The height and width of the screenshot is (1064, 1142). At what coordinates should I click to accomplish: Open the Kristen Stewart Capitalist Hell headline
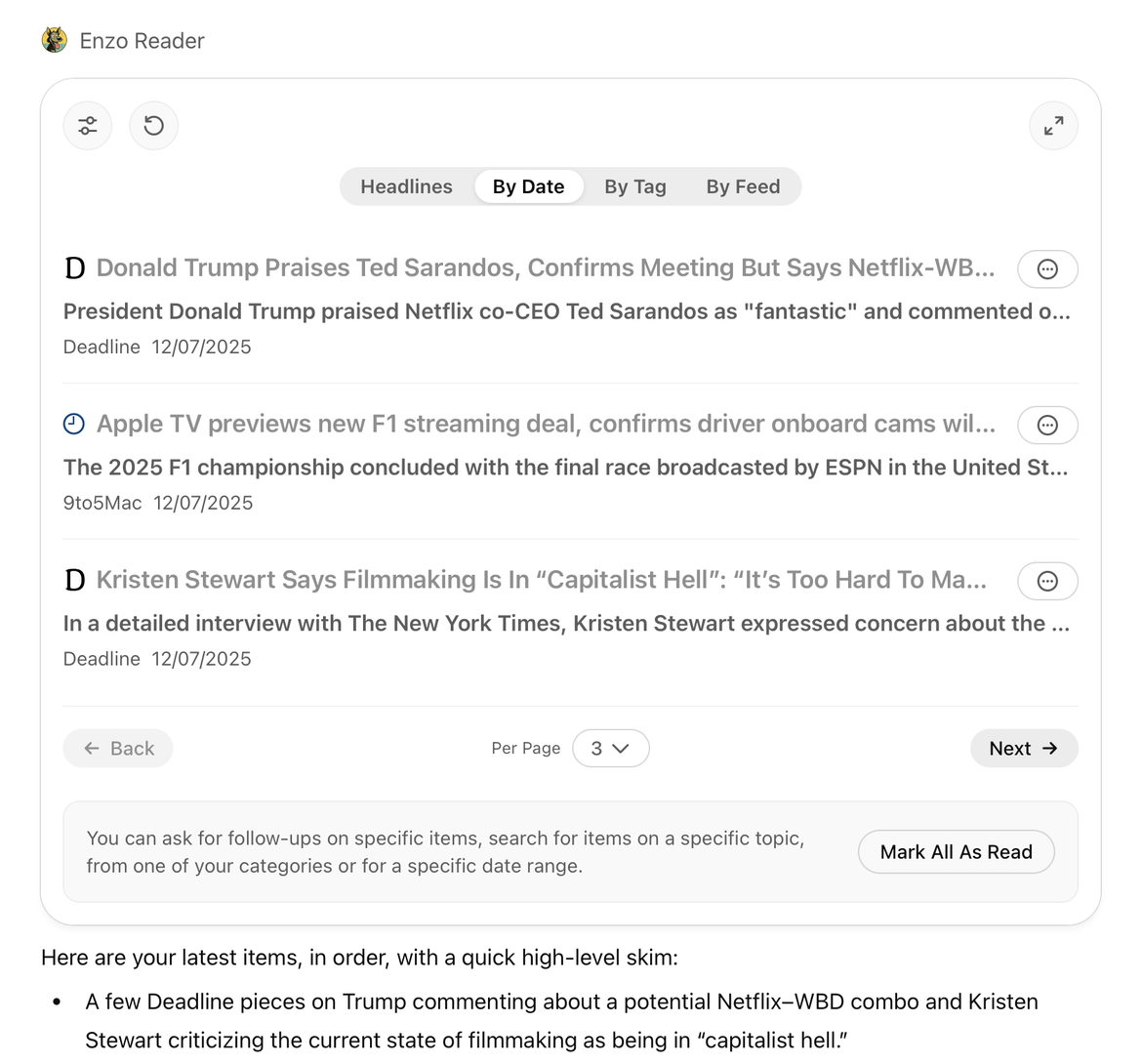541,580
